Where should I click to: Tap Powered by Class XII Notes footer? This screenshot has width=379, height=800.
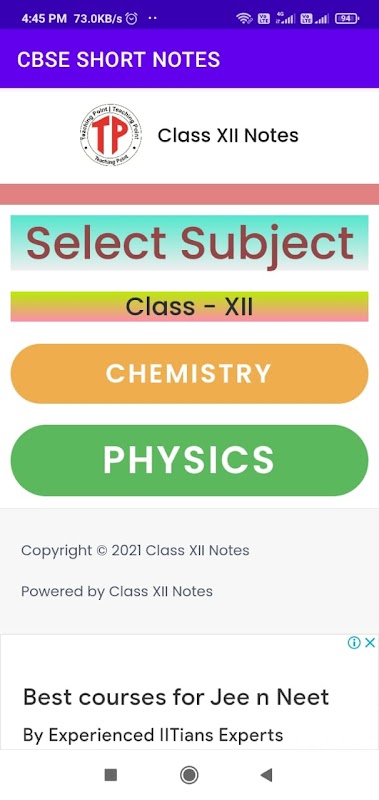117,591
